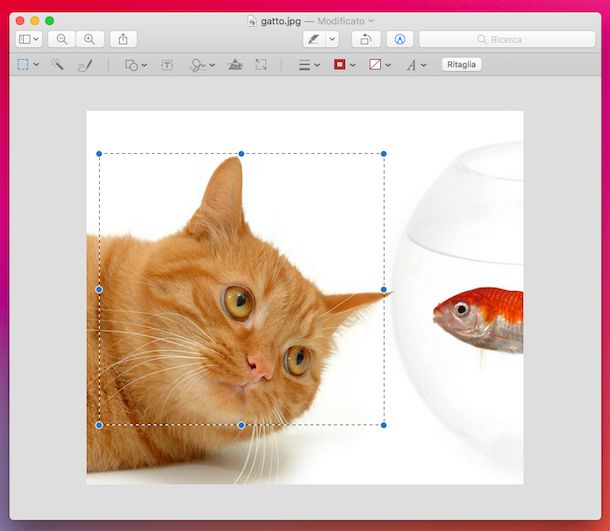Enter full screen with green button
Viewport: 610px width, 531px height.
pyautogui.click(x=49, y=21)
